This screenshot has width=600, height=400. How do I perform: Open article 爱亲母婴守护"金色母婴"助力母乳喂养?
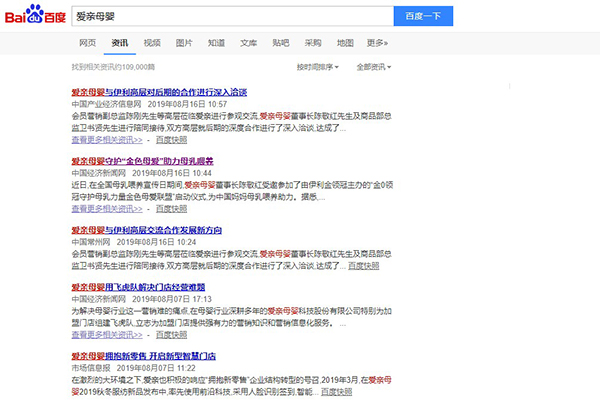[141, 160]
